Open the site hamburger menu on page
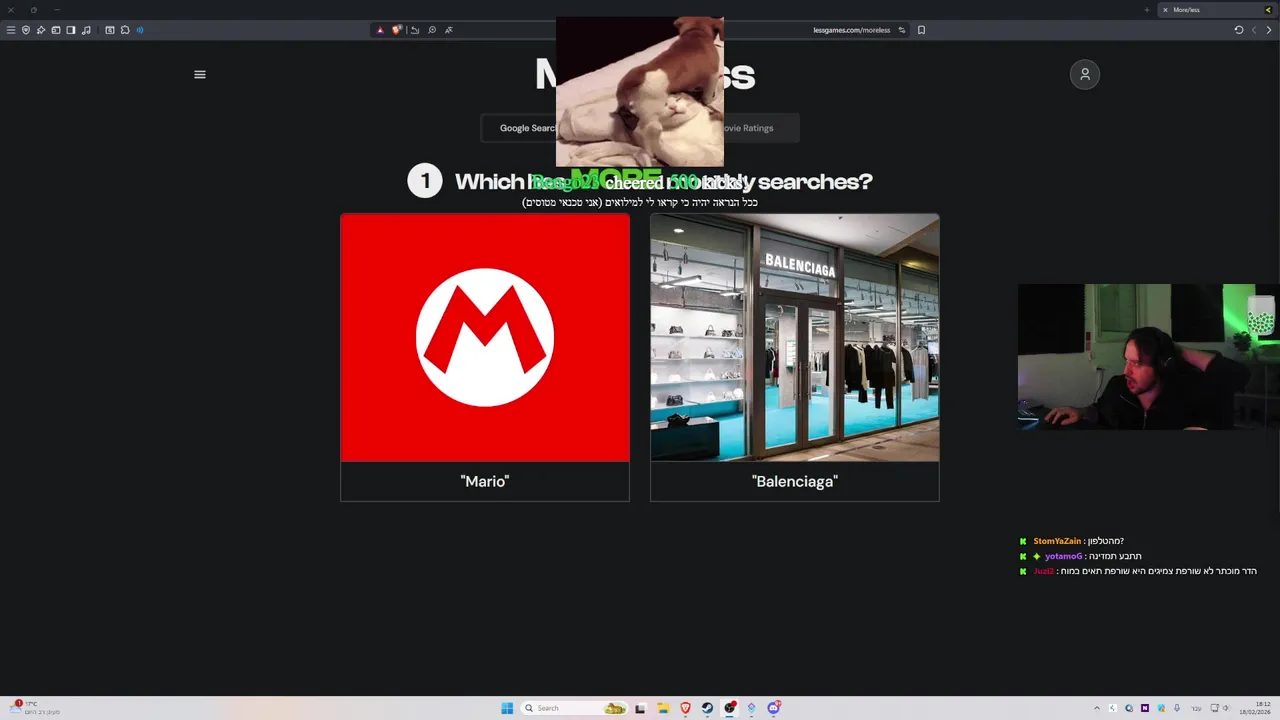1280x720 pixels. [200, 74]
